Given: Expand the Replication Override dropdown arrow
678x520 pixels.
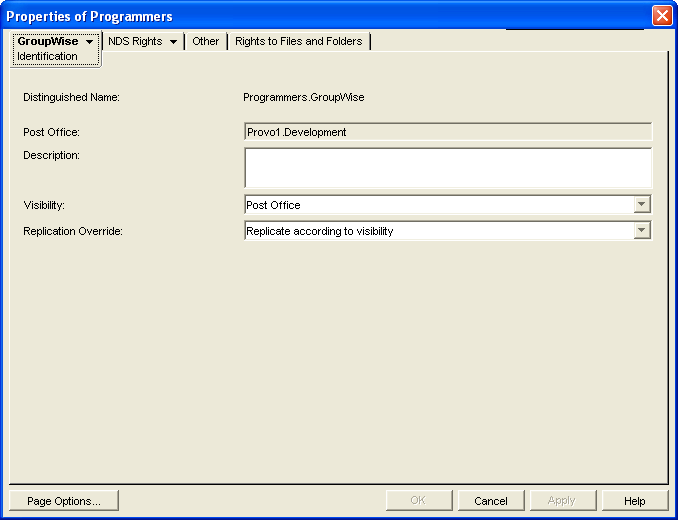Looking at the screenshot, I should 642,230.
